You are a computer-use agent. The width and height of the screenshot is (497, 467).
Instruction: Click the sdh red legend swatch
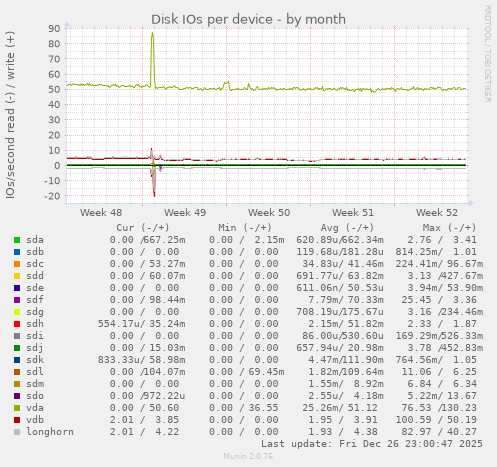click(17, 324)
